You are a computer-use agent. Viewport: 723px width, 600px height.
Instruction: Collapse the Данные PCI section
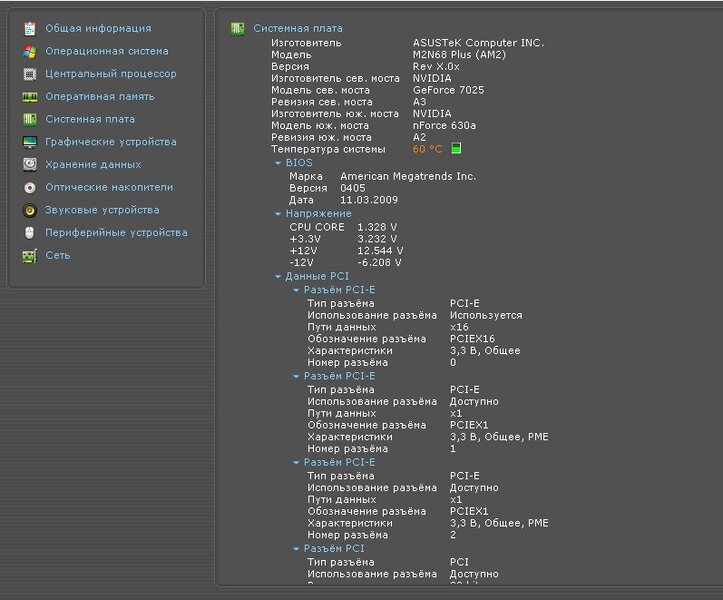[x=278, y=276]
